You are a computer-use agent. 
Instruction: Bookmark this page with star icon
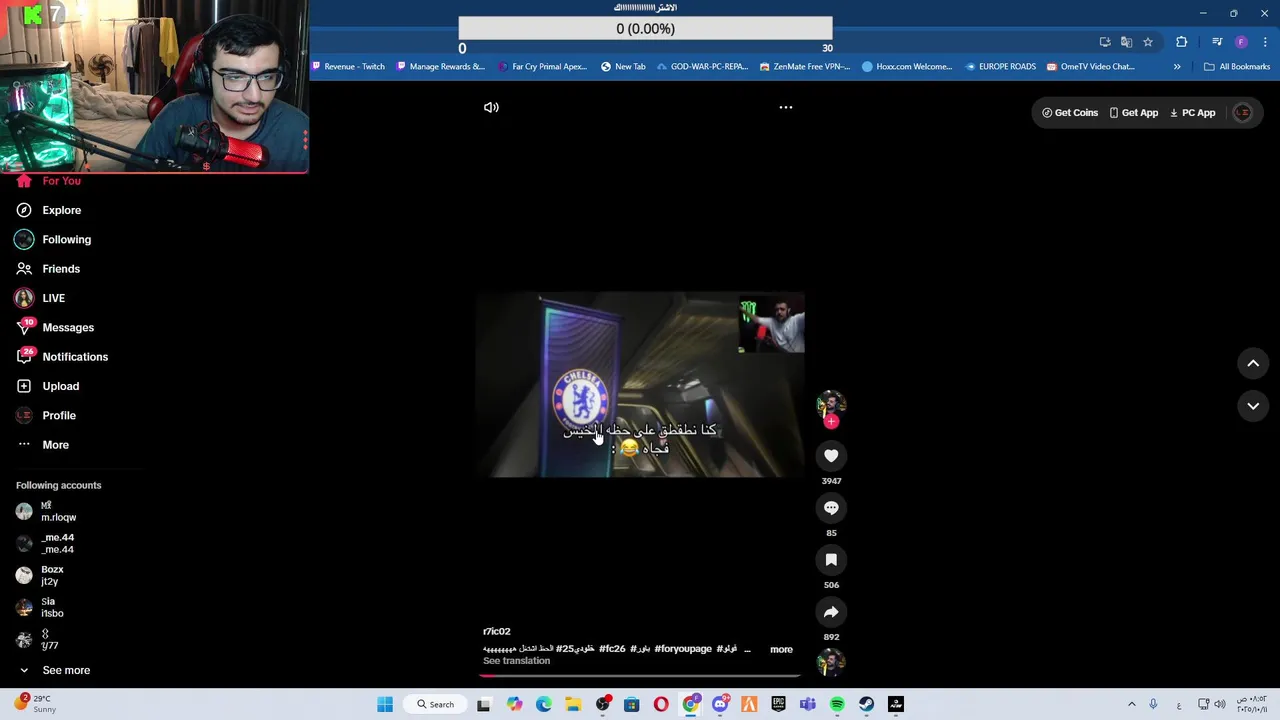click(1148, 42)
